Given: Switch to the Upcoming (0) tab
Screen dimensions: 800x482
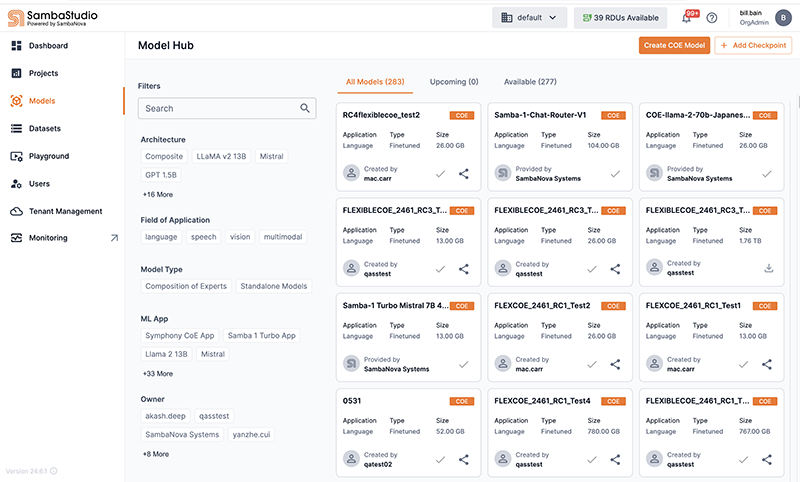Looking at the screenshot, I should pyautogui.click(x=453, y=82).
